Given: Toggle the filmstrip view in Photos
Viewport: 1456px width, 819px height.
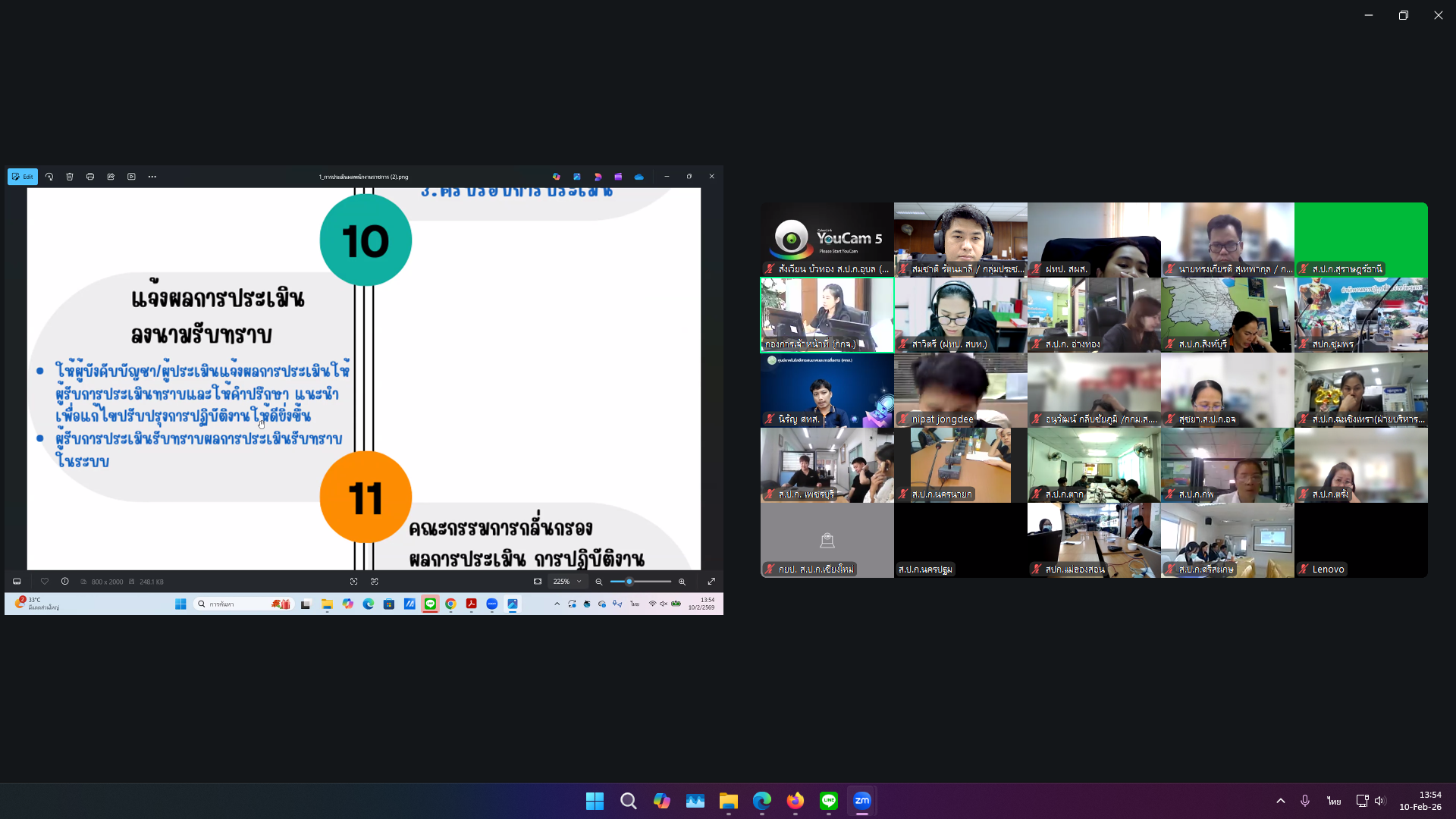Looking at the screenshot, I should (17, 582).
